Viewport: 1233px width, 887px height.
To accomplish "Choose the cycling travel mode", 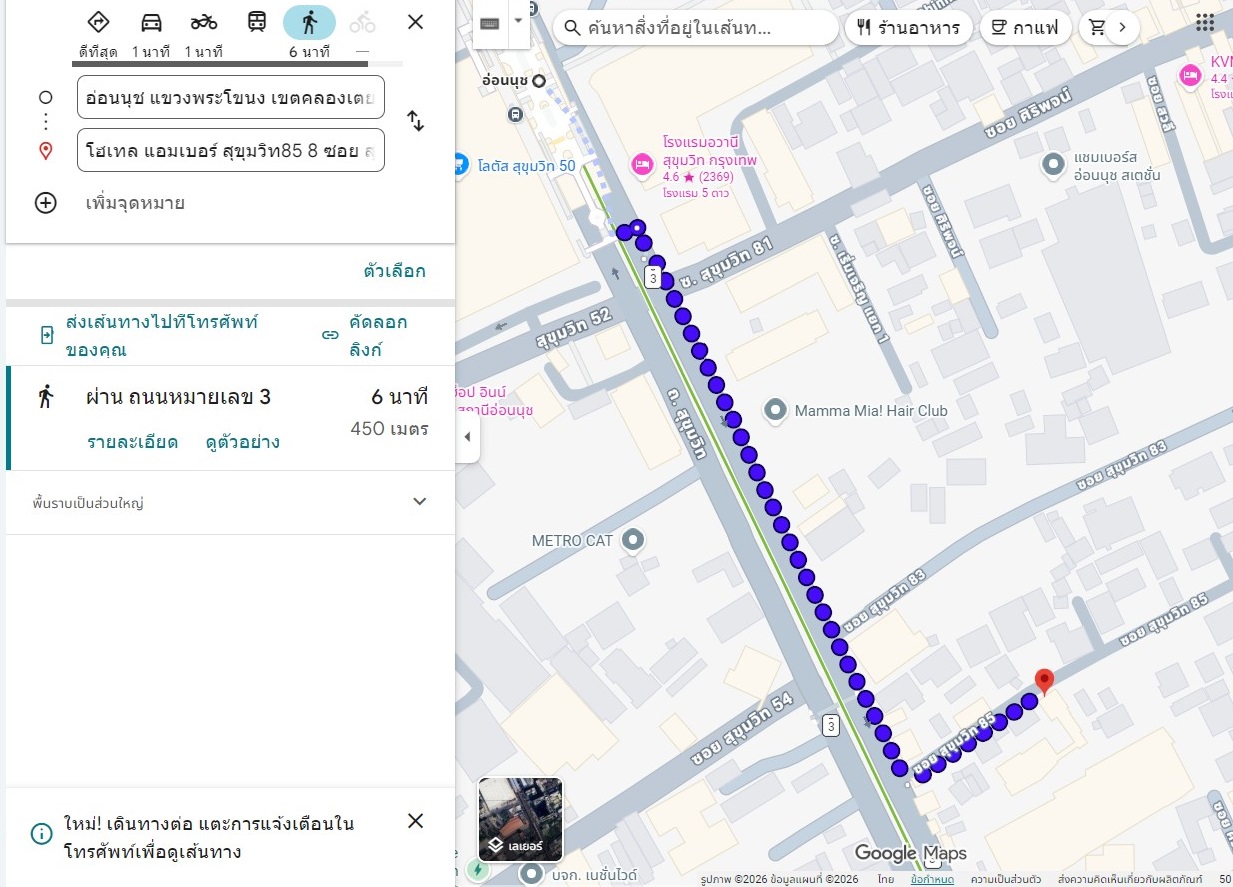I will tap(362, 22).
